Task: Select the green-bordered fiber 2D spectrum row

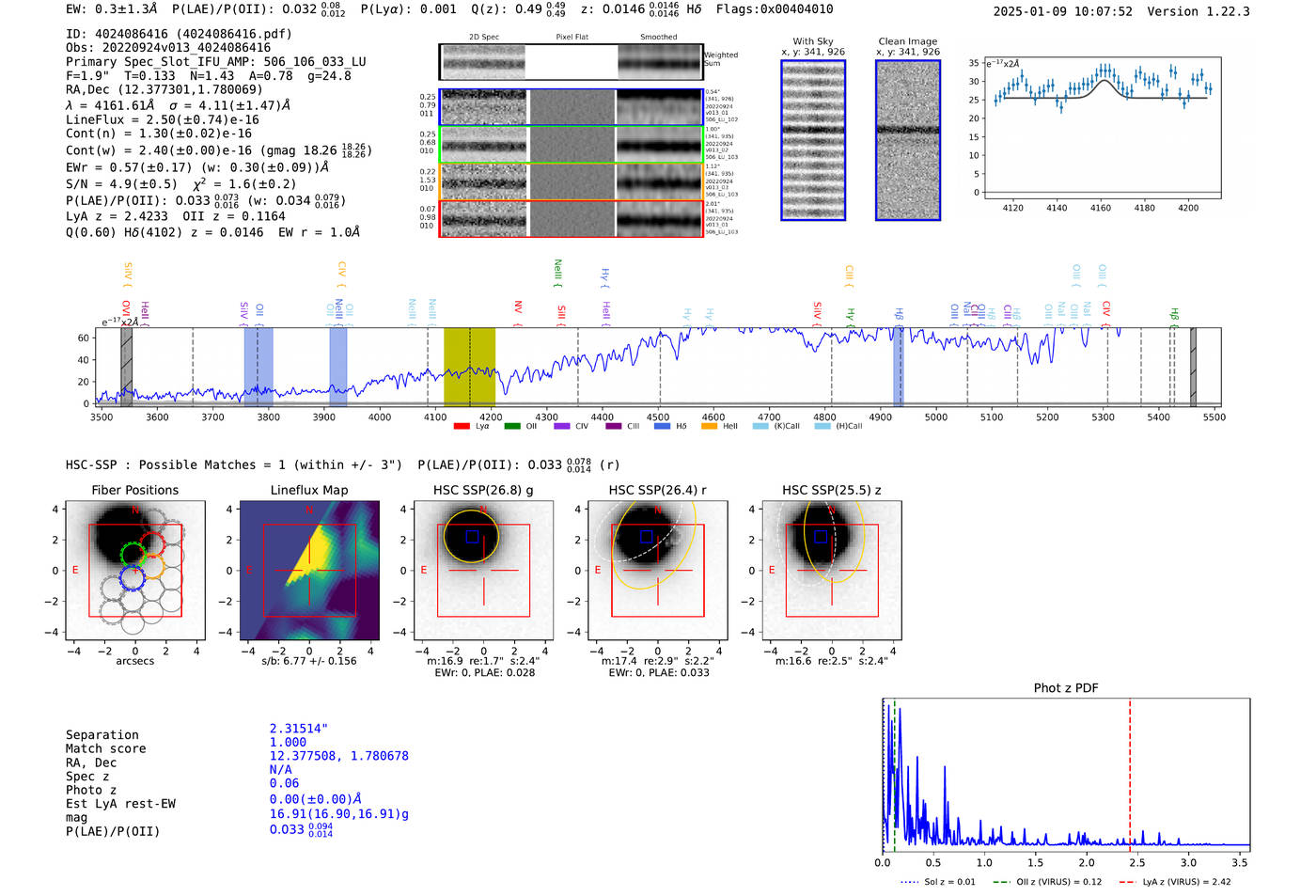Action: (x=571, y=145)
